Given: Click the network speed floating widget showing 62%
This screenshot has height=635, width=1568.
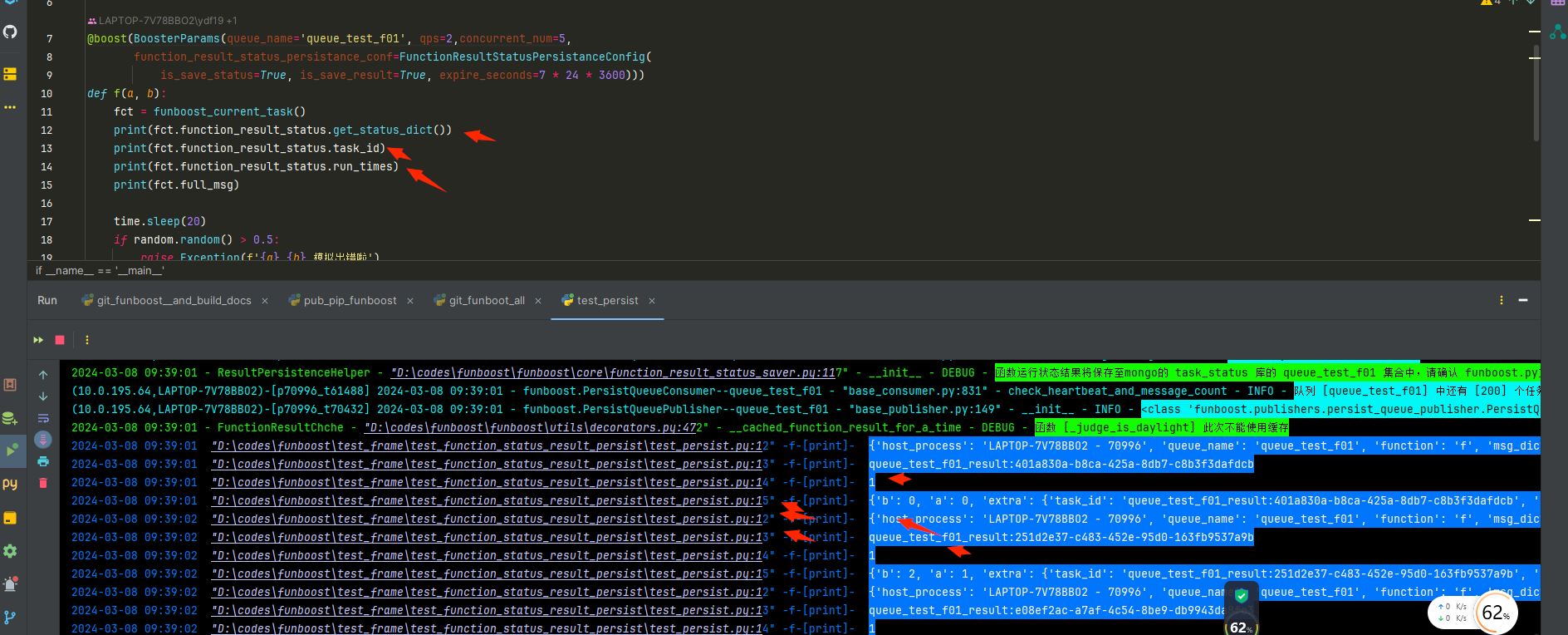Looking at the screenshot, I should point(1473,613).
